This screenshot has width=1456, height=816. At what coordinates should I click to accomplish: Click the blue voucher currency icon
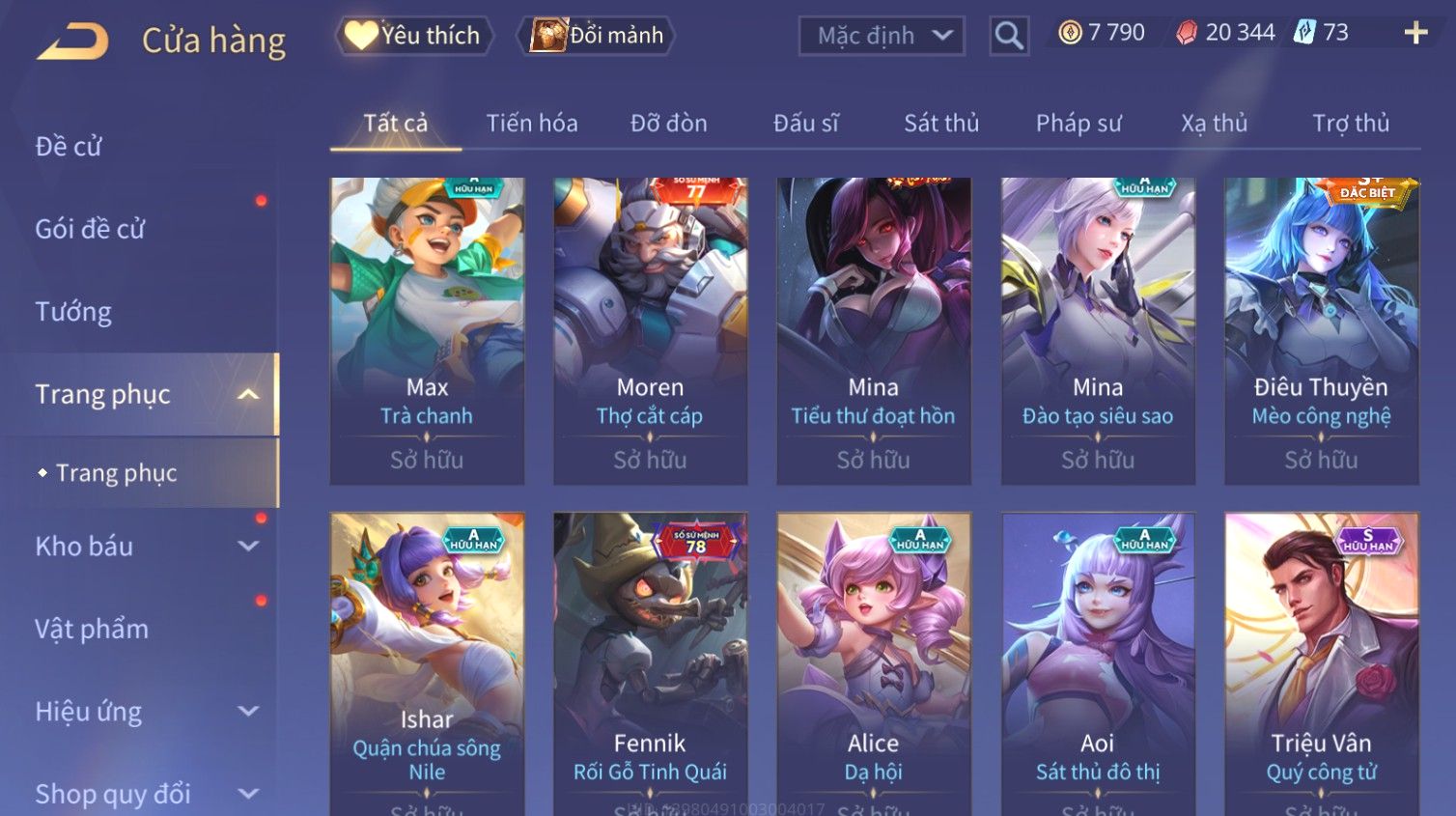tap(1304, 32)
